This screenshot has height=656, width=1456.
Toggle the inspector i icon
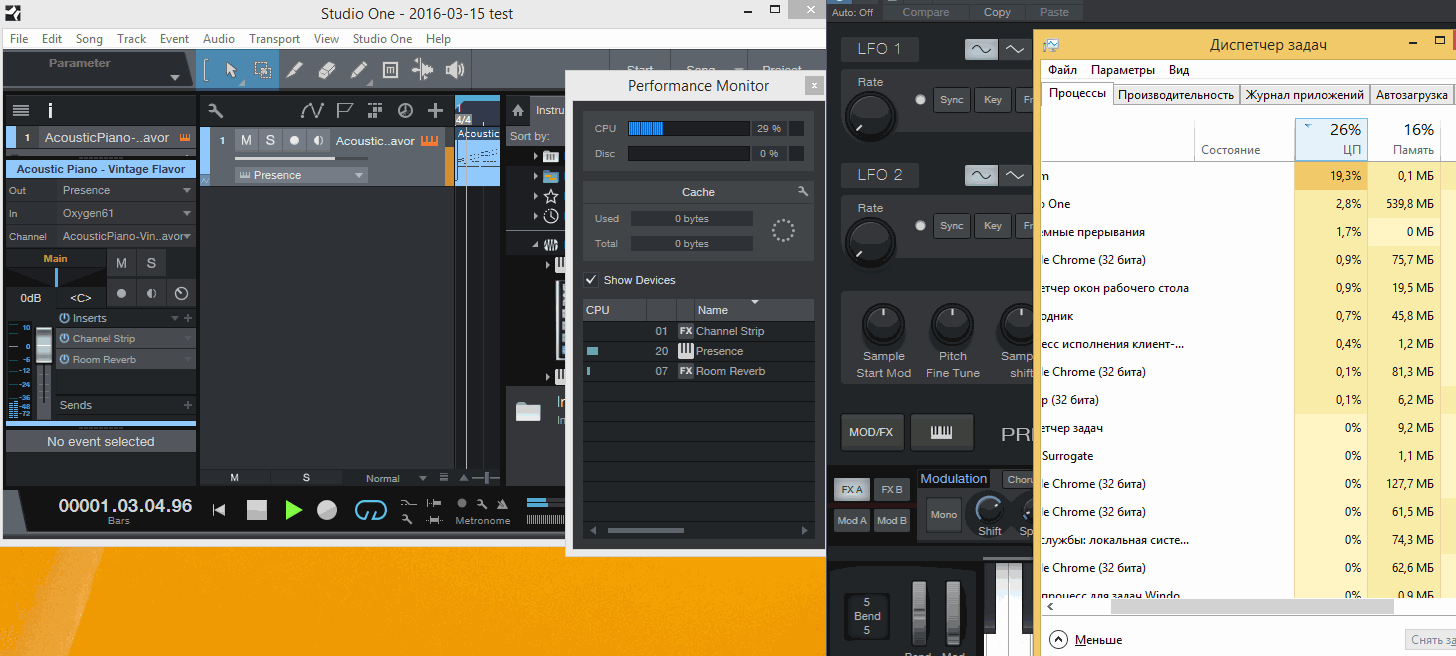[x=50, y=111]
